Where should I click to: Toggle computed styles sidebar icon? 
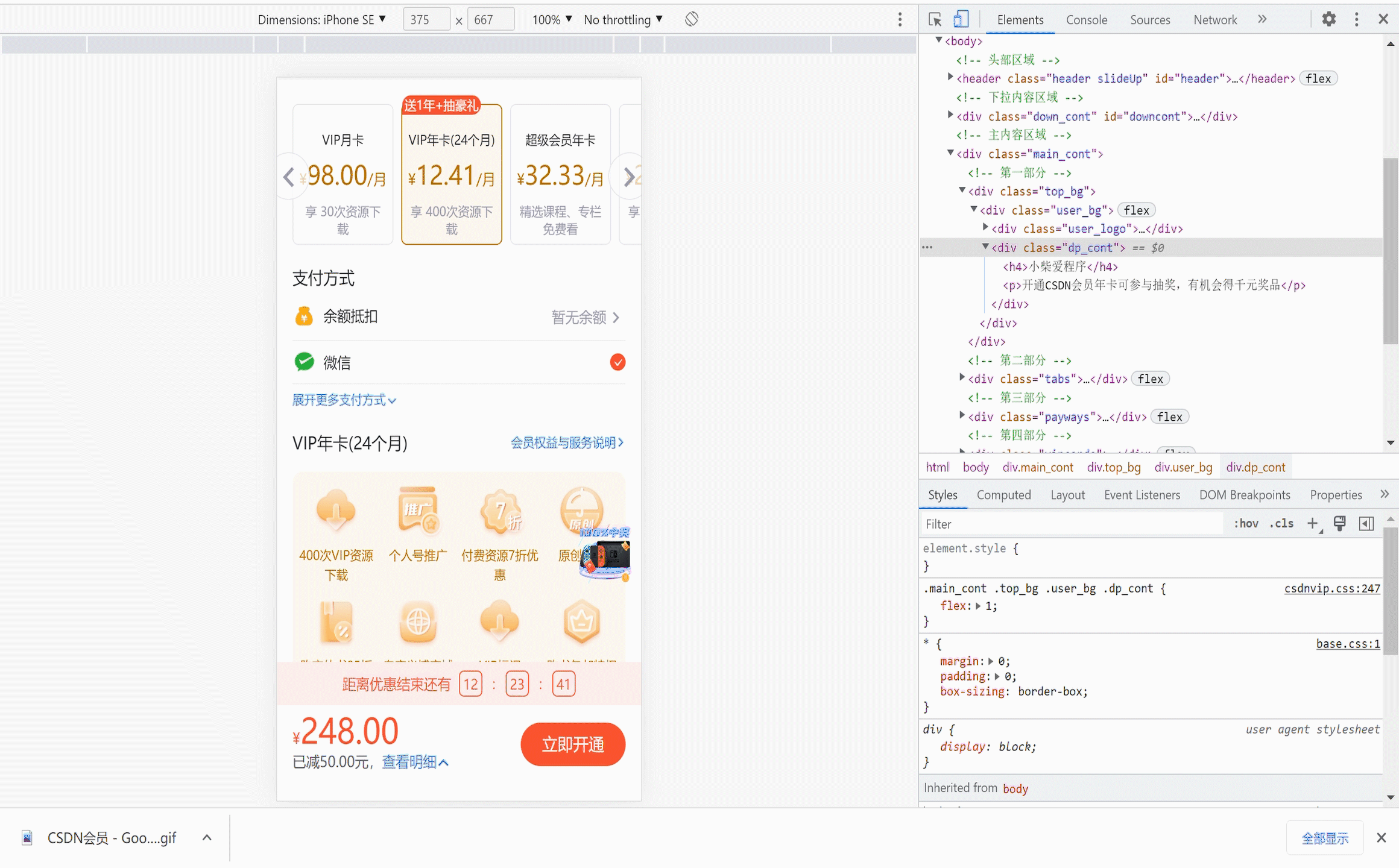point(1366,523)
